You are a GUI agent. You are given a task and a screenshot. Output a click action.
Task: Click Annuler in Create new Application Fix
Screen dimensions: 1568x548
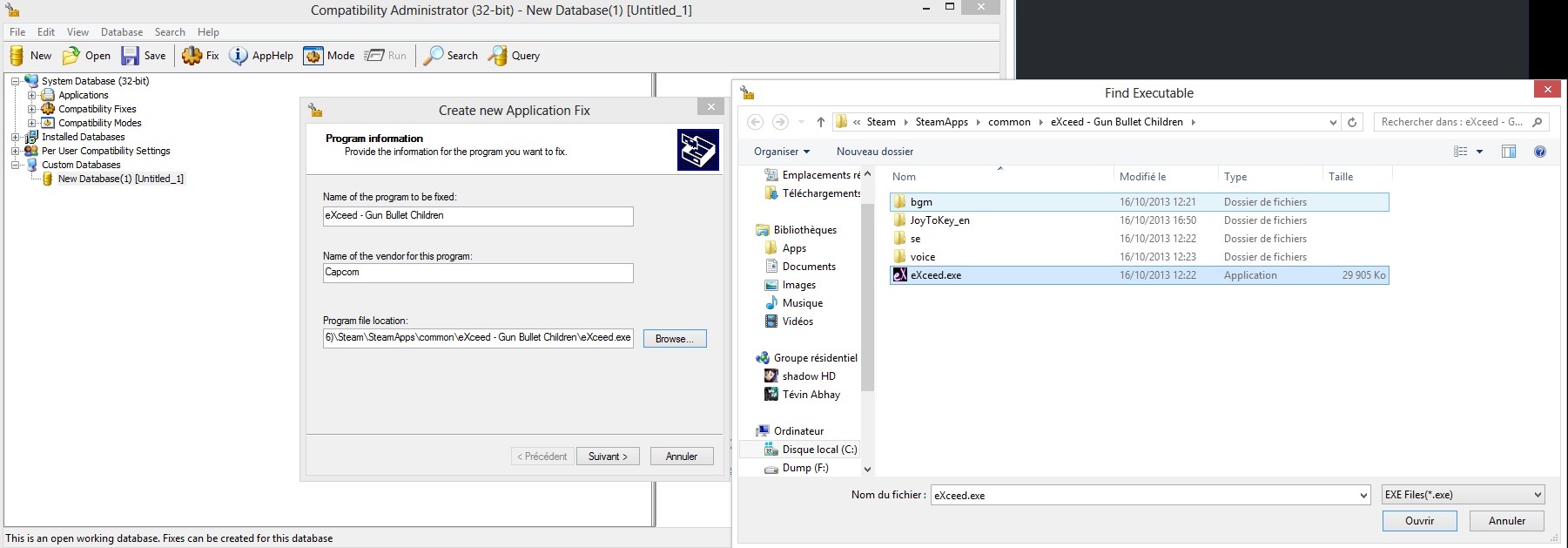pyautogui.click(x=682, y=457)
